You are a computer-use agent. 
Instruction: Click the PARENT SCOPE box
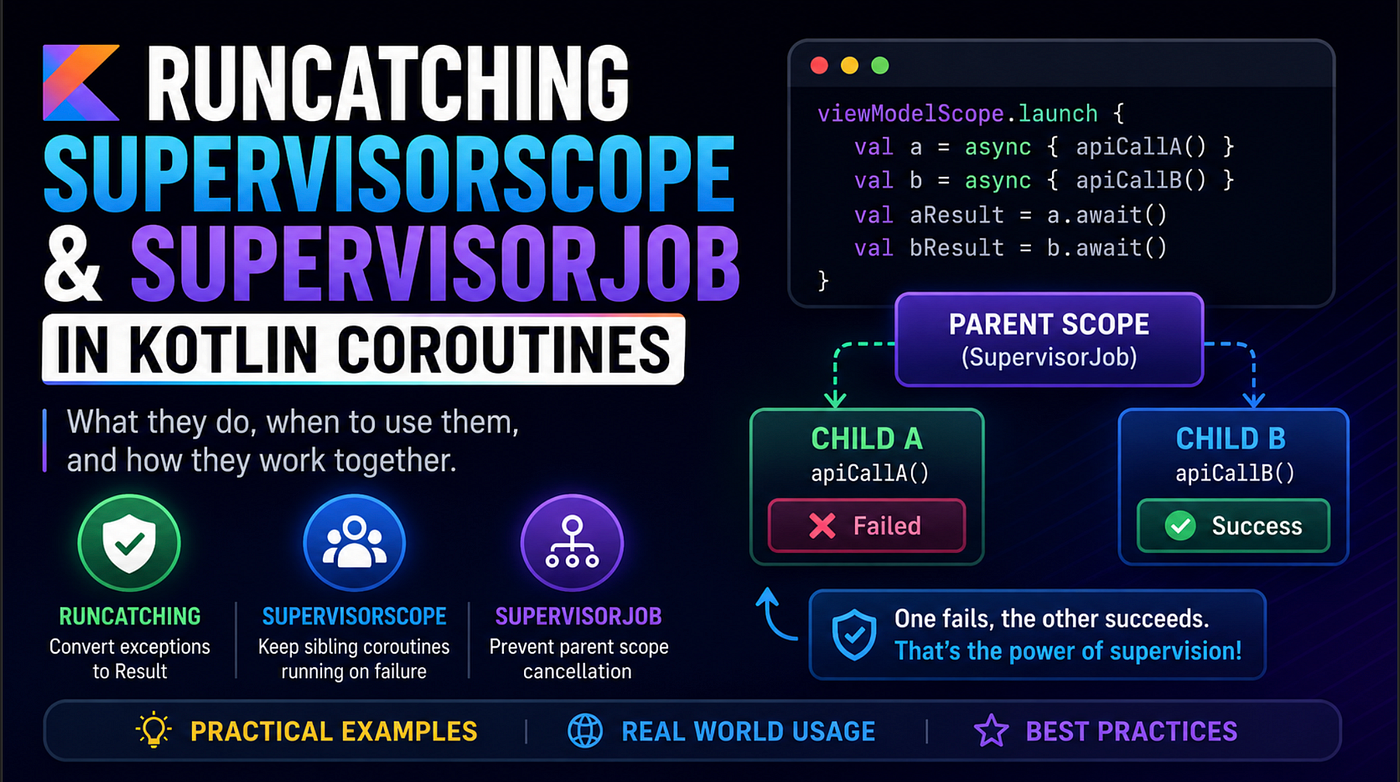click(x=1049, y=340)
